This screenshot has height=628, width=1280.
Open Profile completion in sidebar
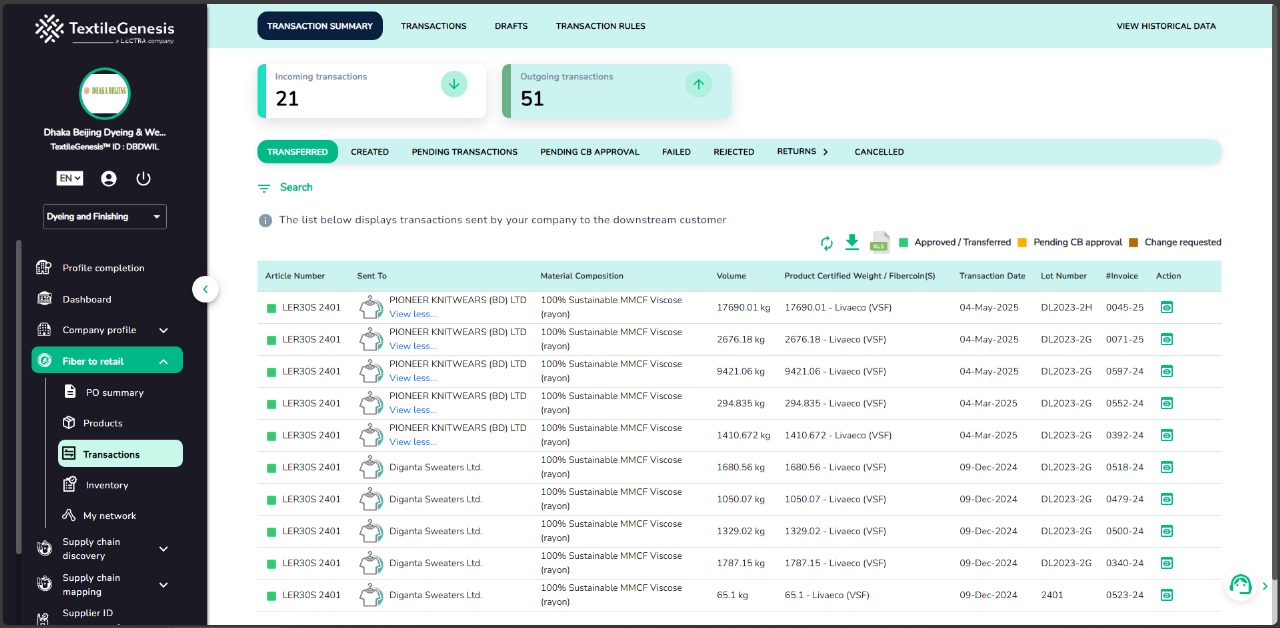point(103,268)
